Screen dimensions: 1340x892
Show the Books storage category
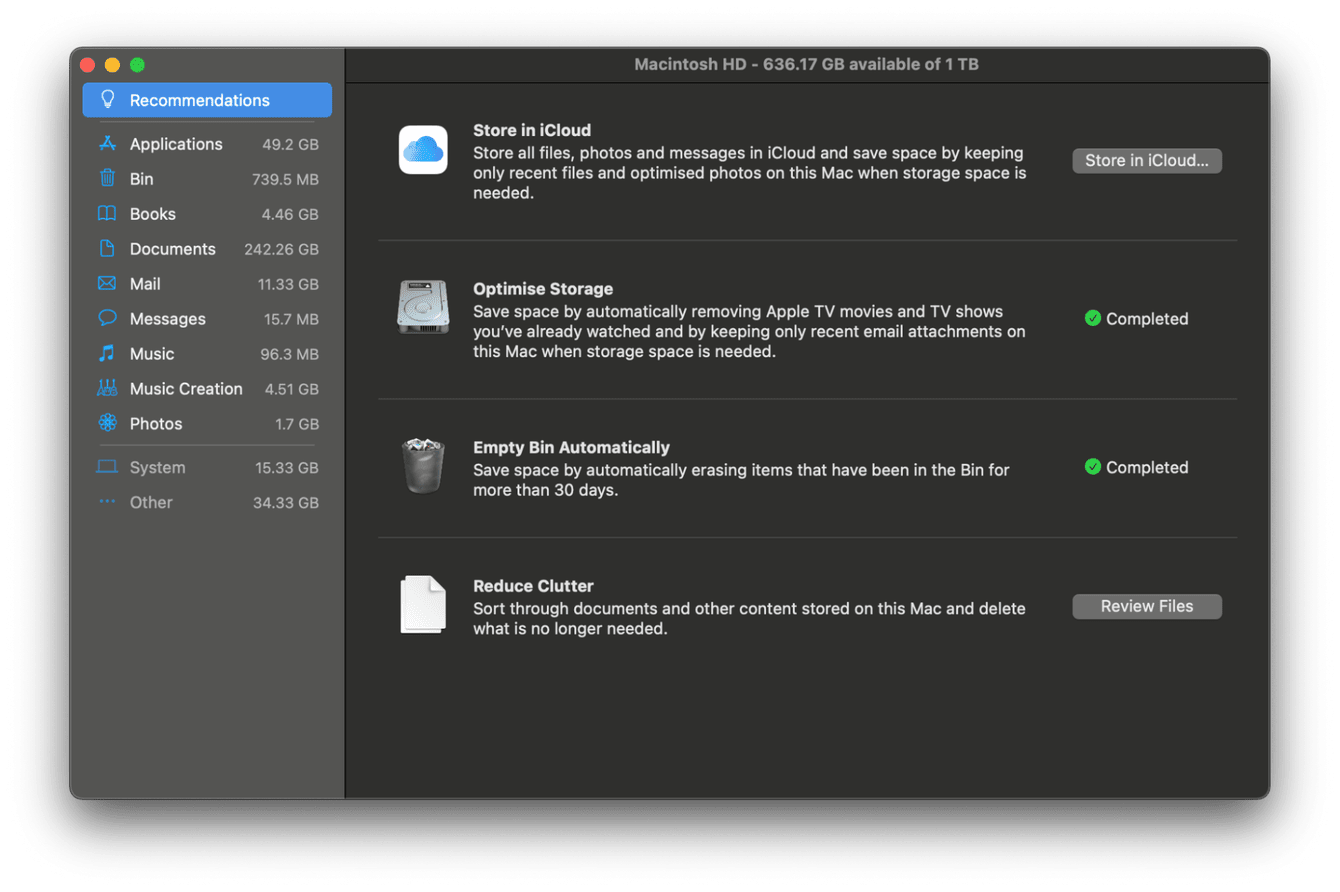[x=207, y=214]
